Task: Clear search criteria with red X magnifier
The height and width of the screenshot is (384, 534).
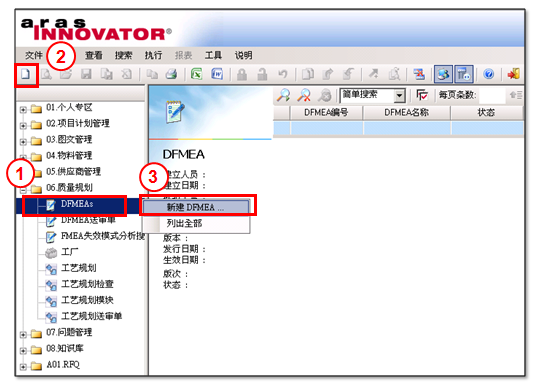Action: [304, 95]
